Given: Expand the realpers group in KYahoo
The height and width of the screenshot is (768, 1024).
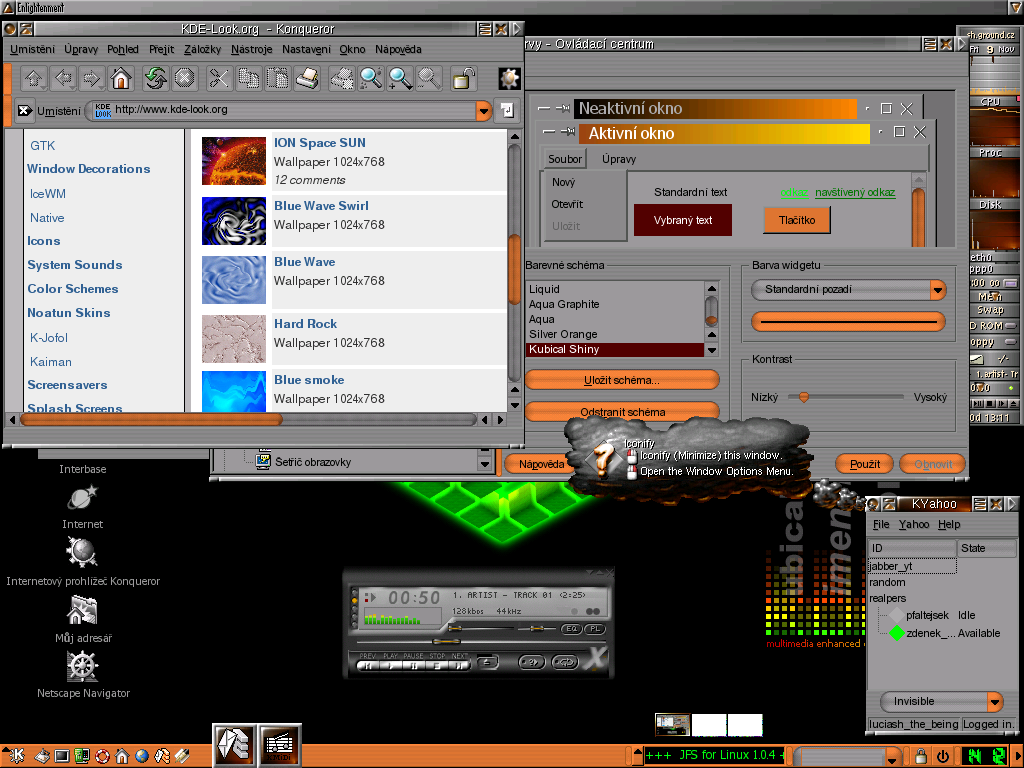Looking at the screenshot, I should [x=887, y=599].
